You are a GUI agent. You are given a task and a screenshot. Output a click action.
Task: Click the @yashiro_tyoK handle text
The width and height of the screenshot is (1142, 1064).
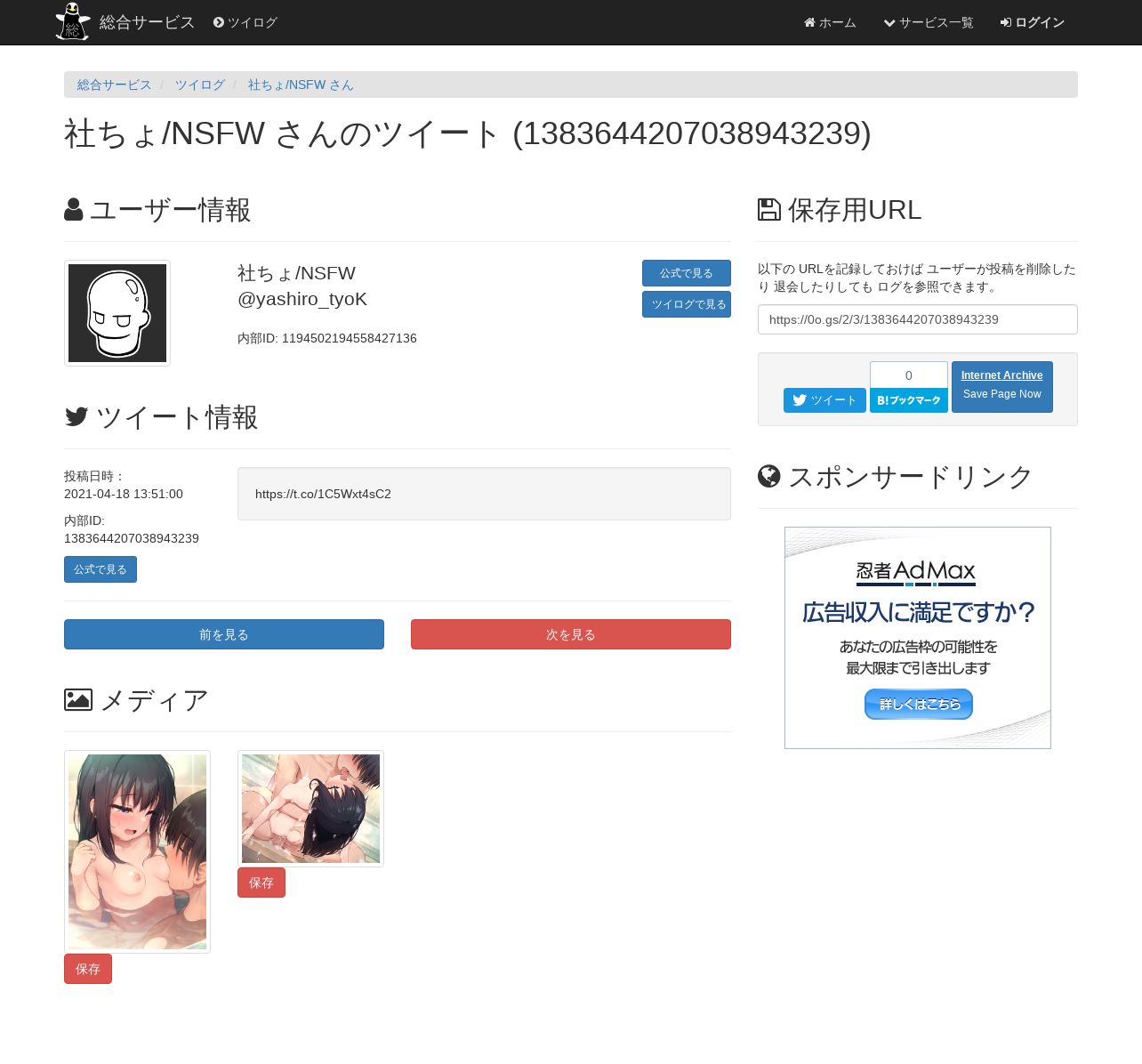302,299
